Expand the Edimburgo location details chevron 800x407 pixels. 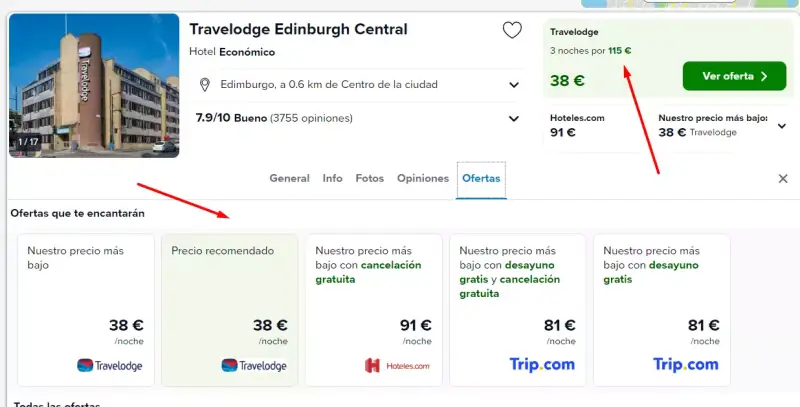coord(514,85)
